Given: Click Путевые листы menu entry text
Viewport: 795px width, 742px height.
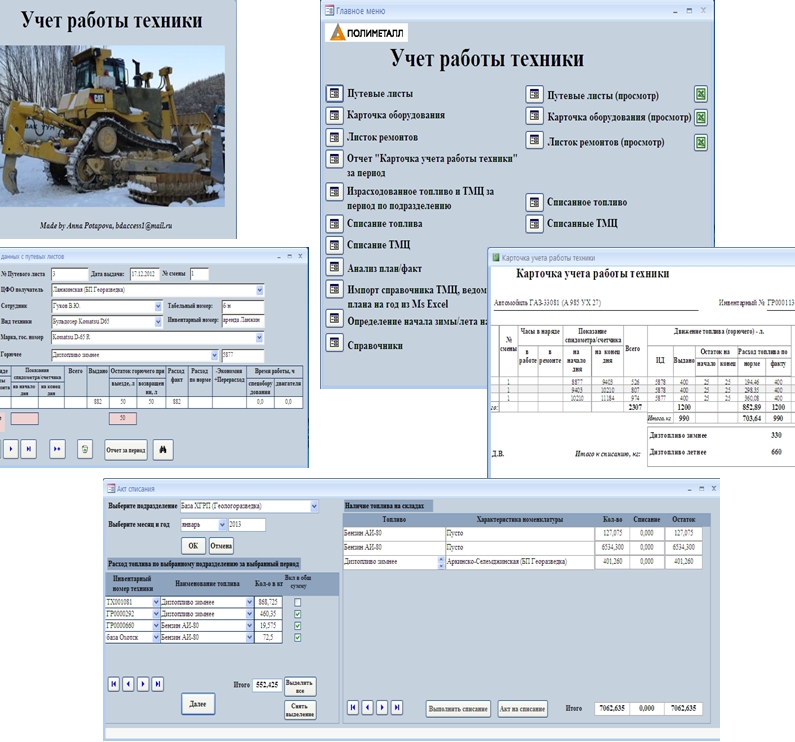Looking at the screenshot, I should pos(380,94).
